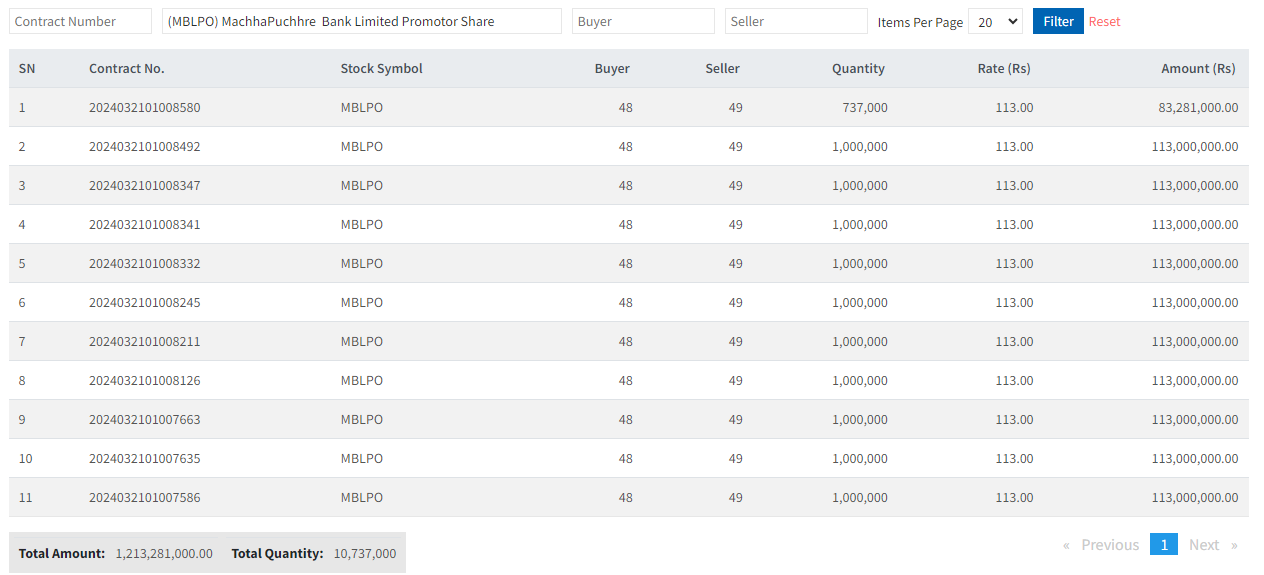This screenshot has width=1264, height=575.
Task: Select contract number 2024032101008580
Action: coord(144,107)
